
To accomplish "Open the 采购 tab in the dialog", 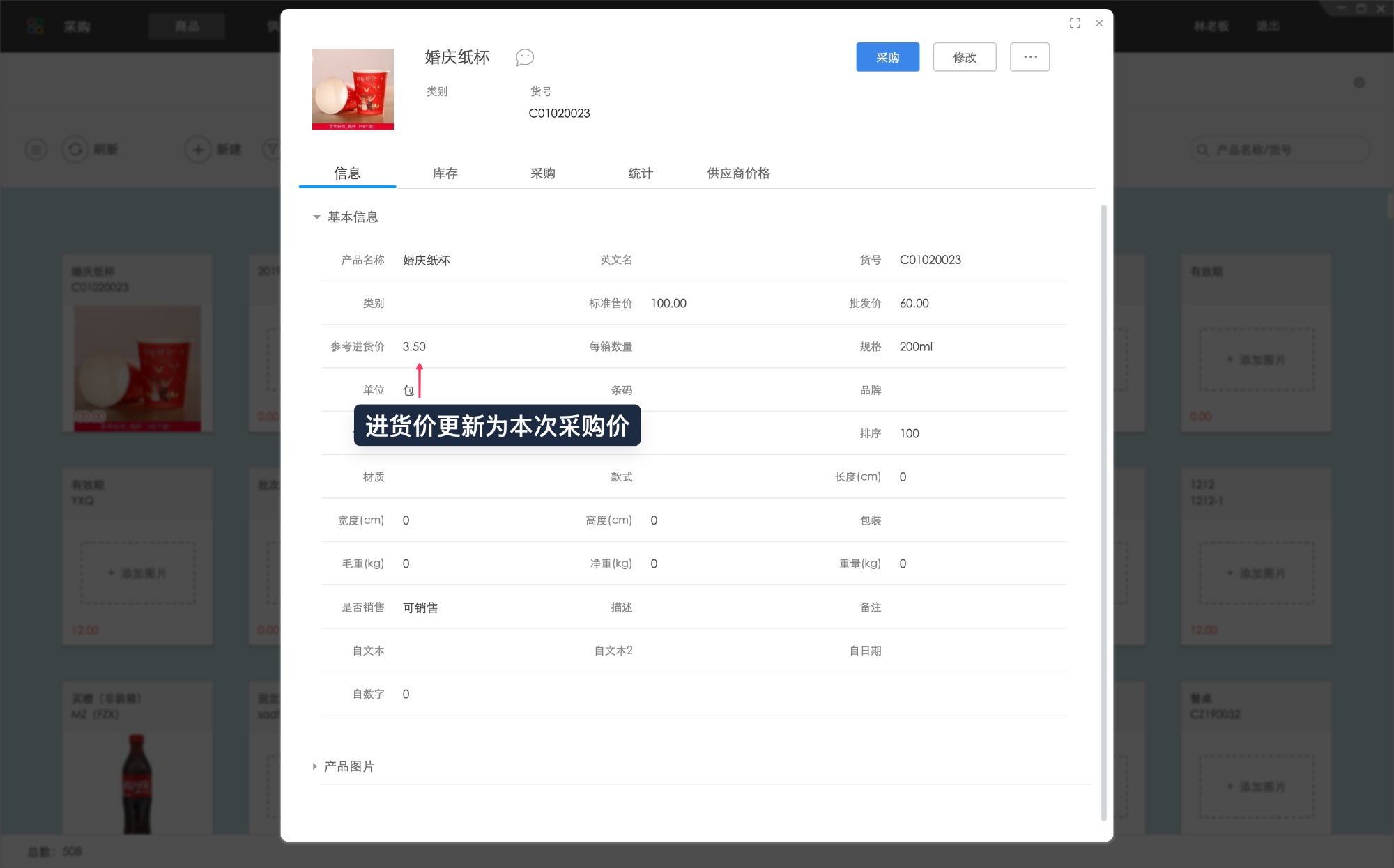I will tap(542, 173).
